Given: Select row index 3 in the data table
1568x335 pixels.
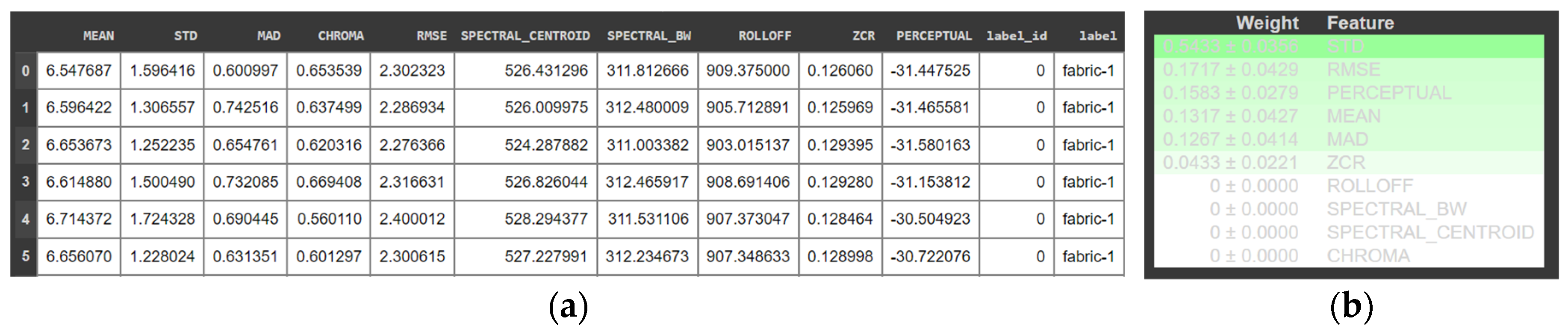Looking at the screenshot, I should coord(26,181).
